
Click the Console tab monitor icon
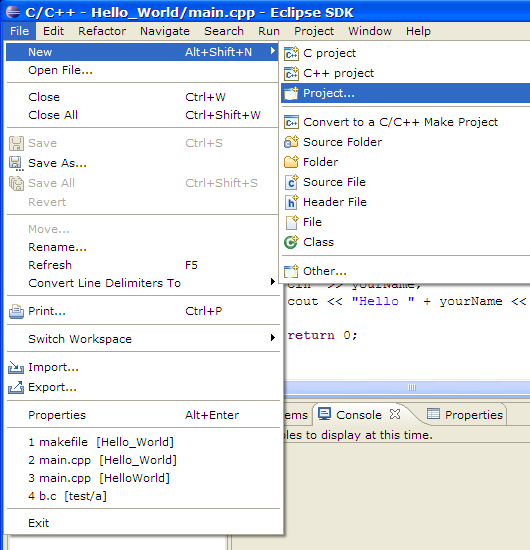point(324,414)
